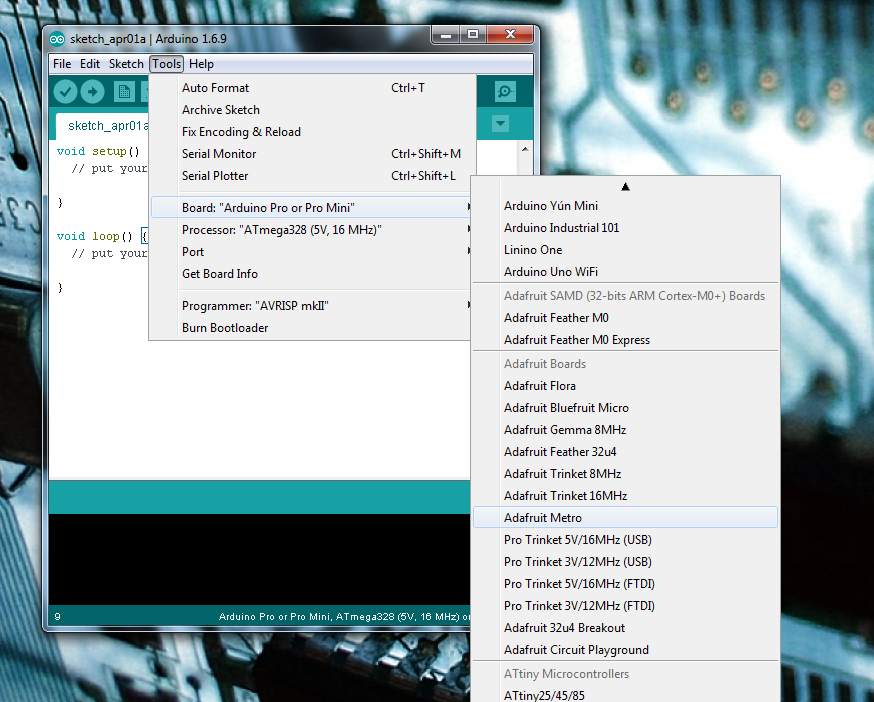Maximize the Arduino window
Screen dimensions: 874x702
473,35
